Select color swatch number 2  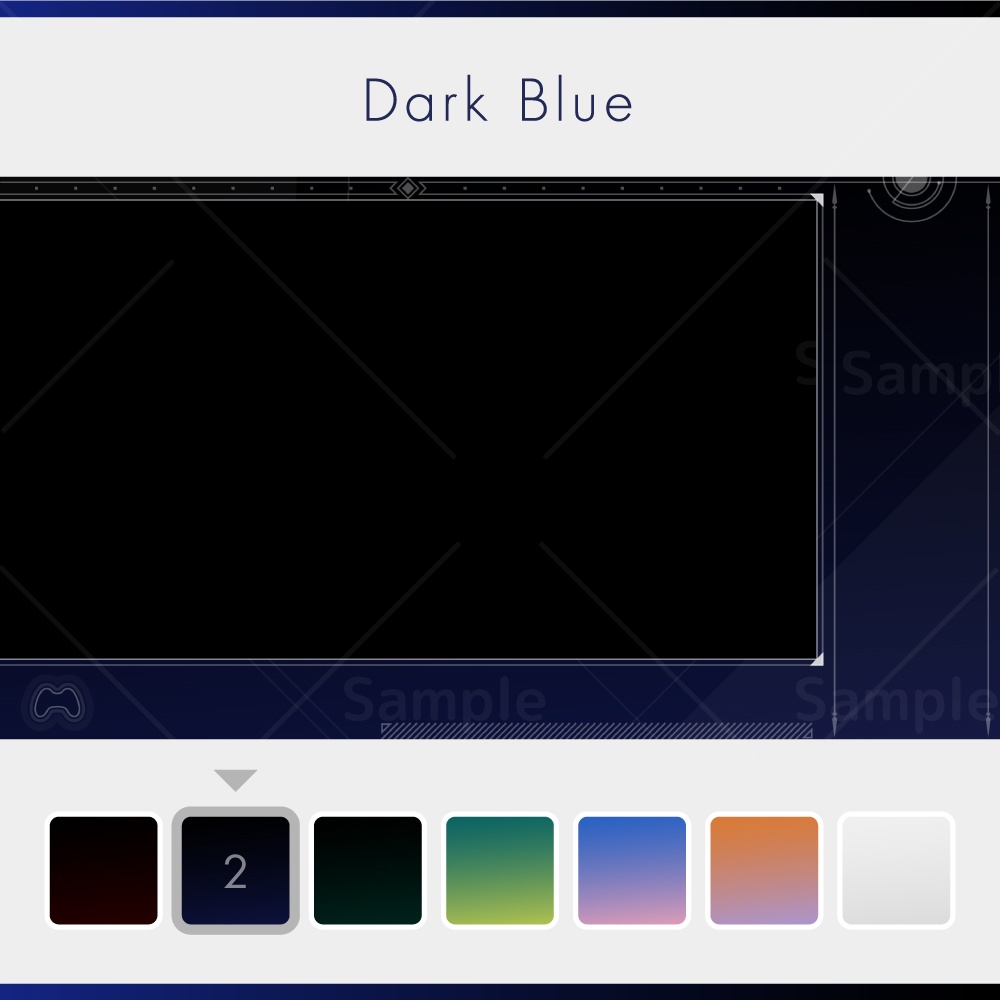tap(236, 870)
